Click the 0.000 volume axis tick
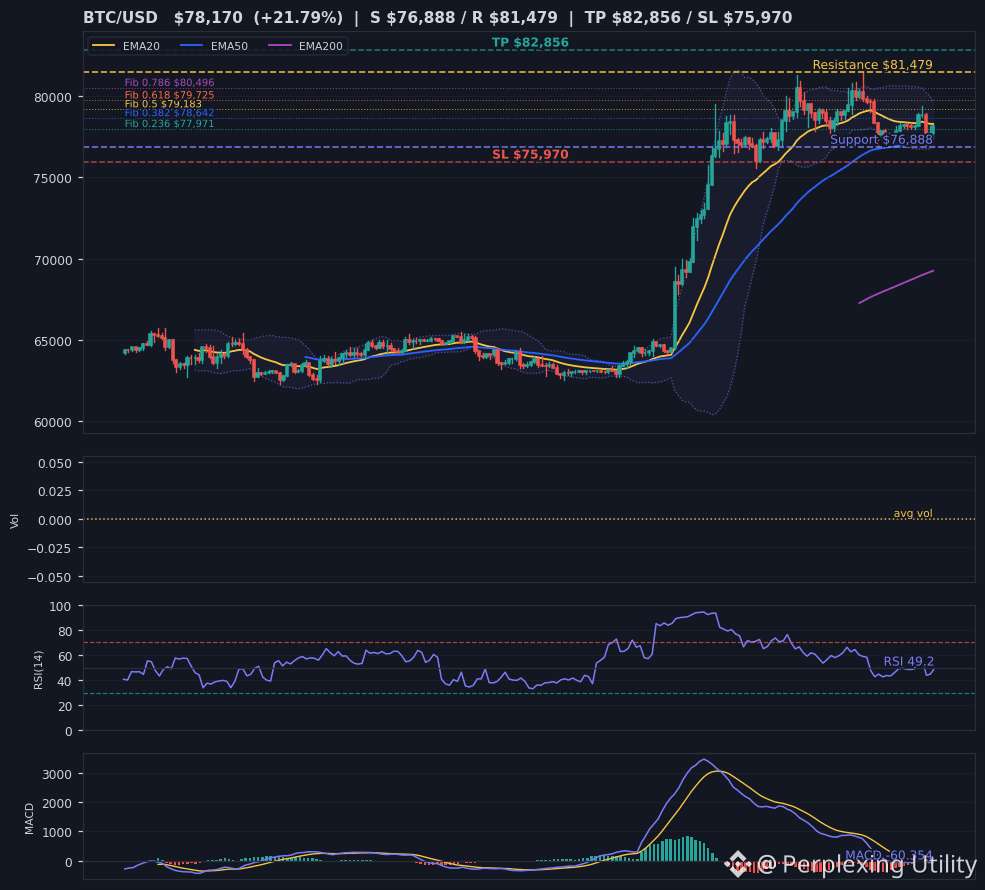The image size is (985, 890). pos(55,520)
